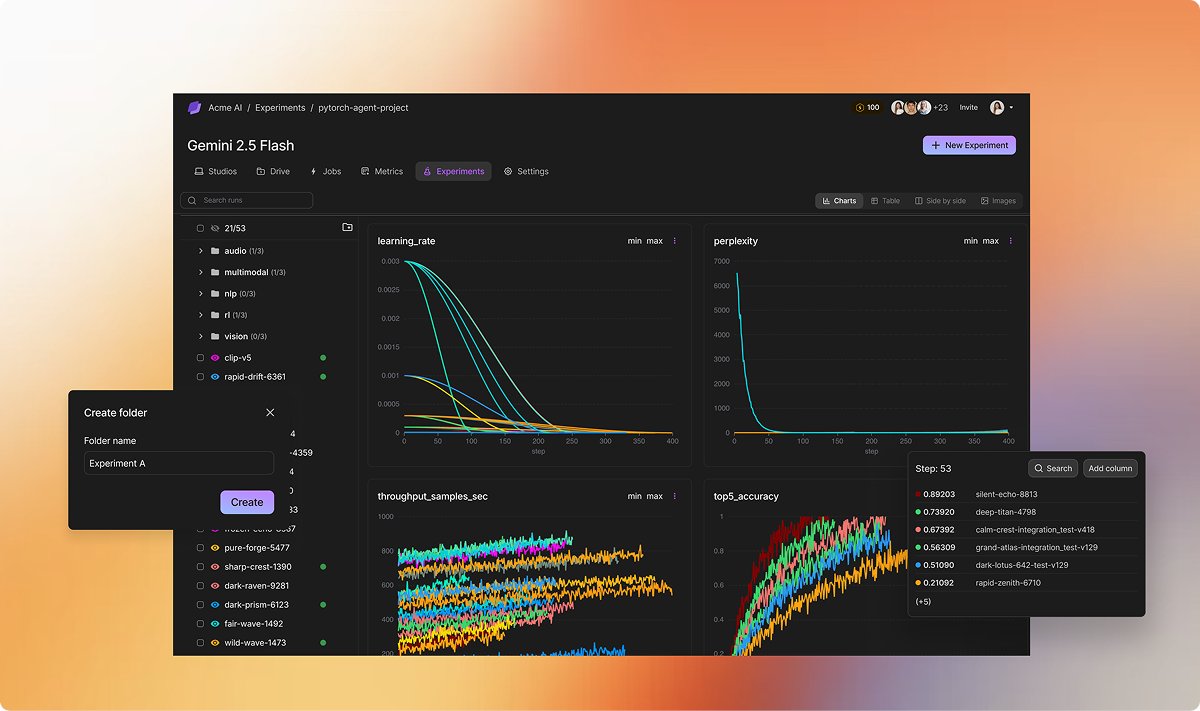Click the Add column button
Viewport: 1200px width, 711px height.
(x=1110, y=468)
